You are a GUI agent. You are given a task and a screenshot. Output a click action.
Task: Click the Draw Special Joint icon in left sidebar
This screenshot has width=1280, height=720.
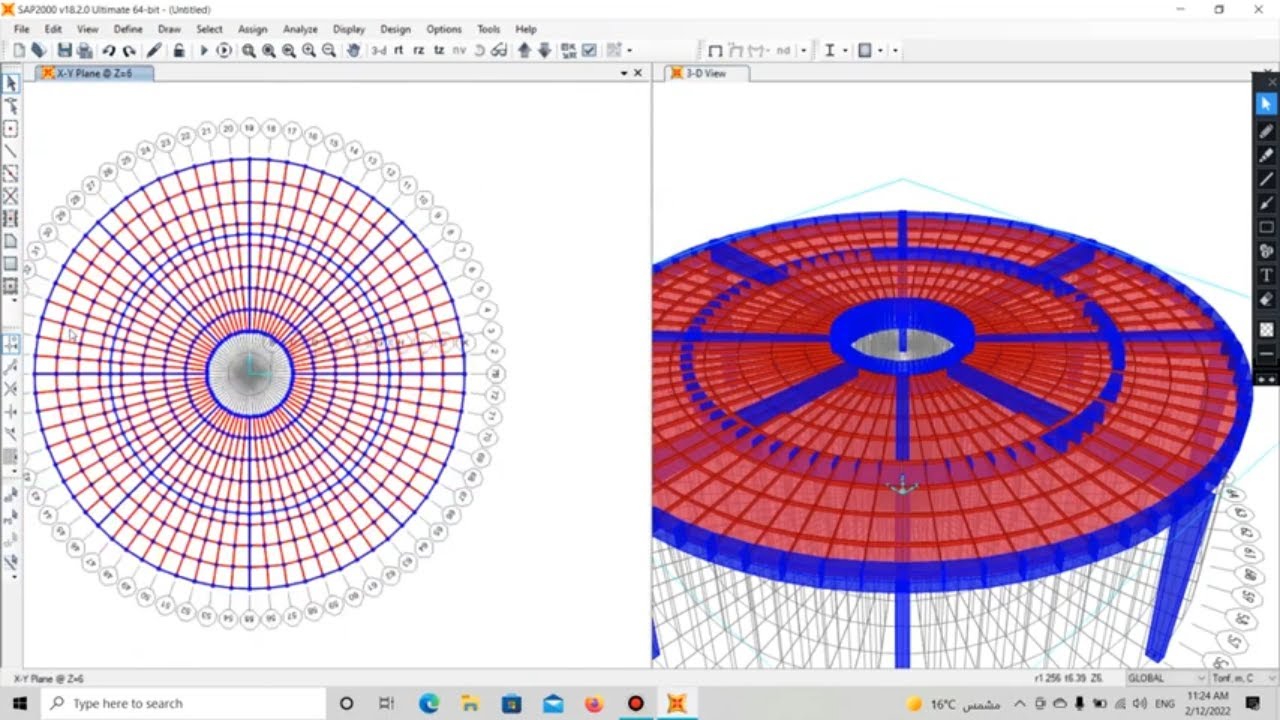pos(11,129)
